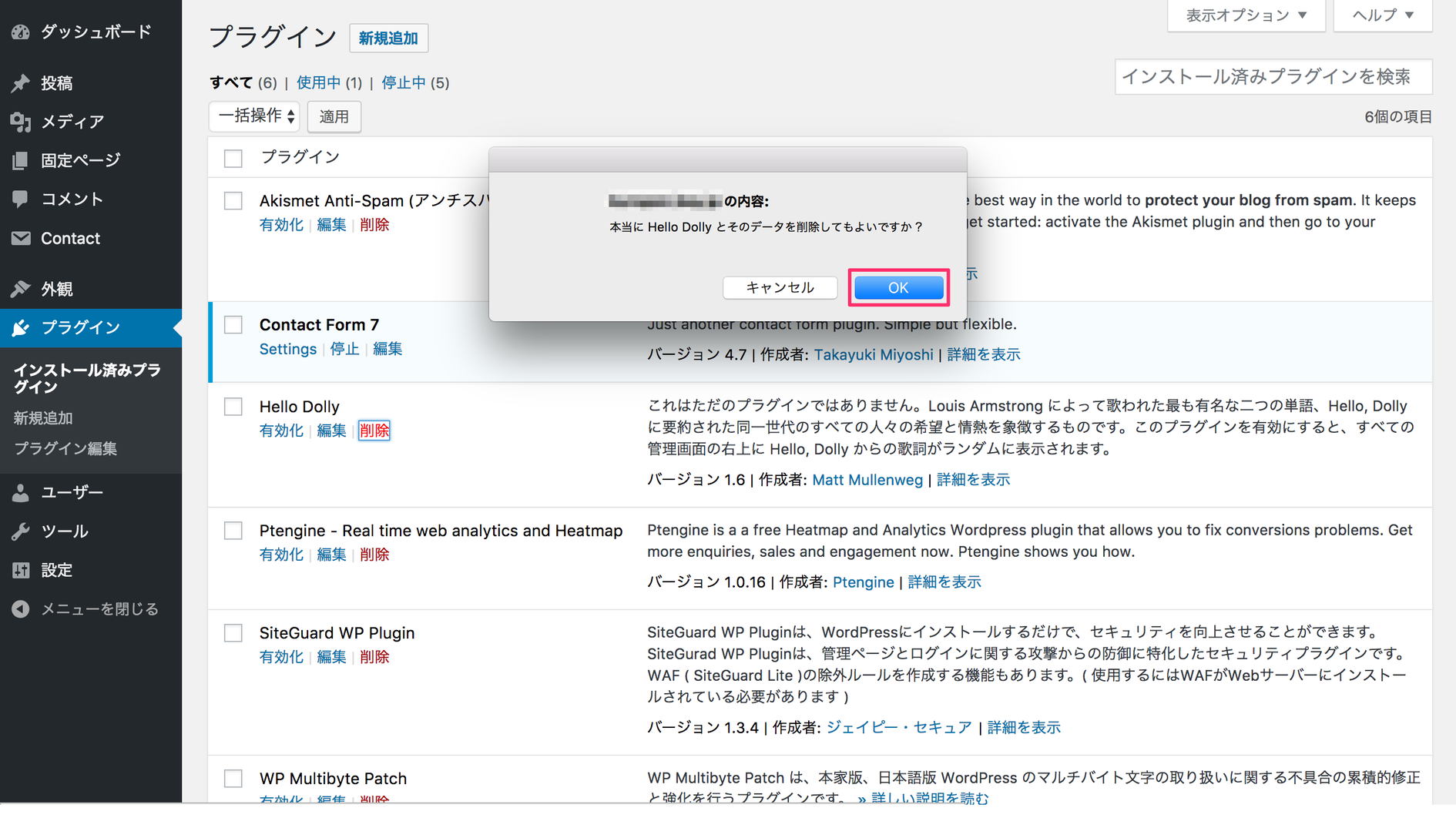Open Matt Mullenweg author link
1456x828 pixels.
click(x=867, y=480)
